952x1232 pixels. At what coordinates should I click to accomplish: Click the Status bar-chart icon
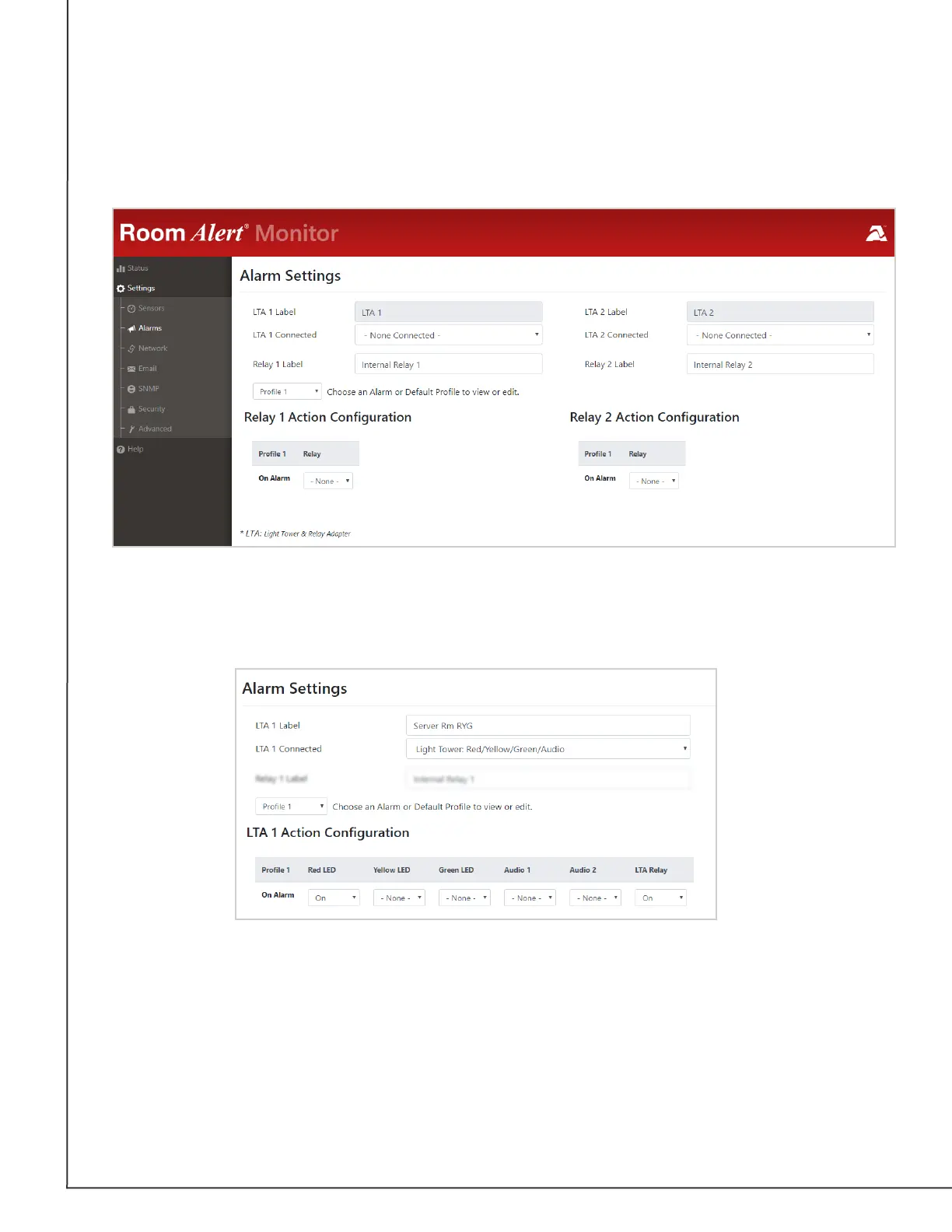pos(121,268)
